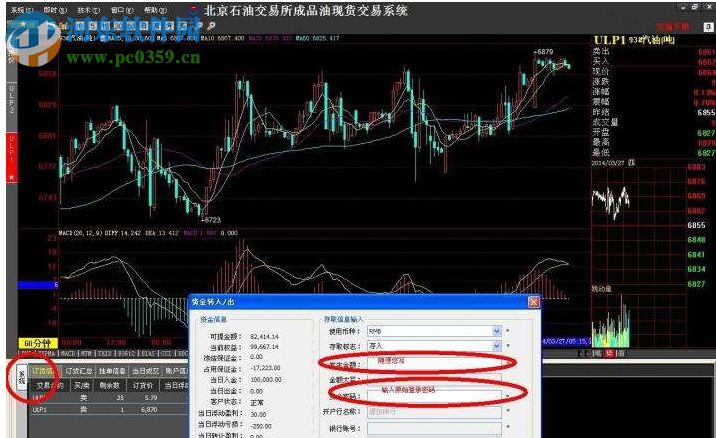Open the 当日成交 tab
Image resolution: width=716 pixels, height=438 pixels.
pos(146,371)
